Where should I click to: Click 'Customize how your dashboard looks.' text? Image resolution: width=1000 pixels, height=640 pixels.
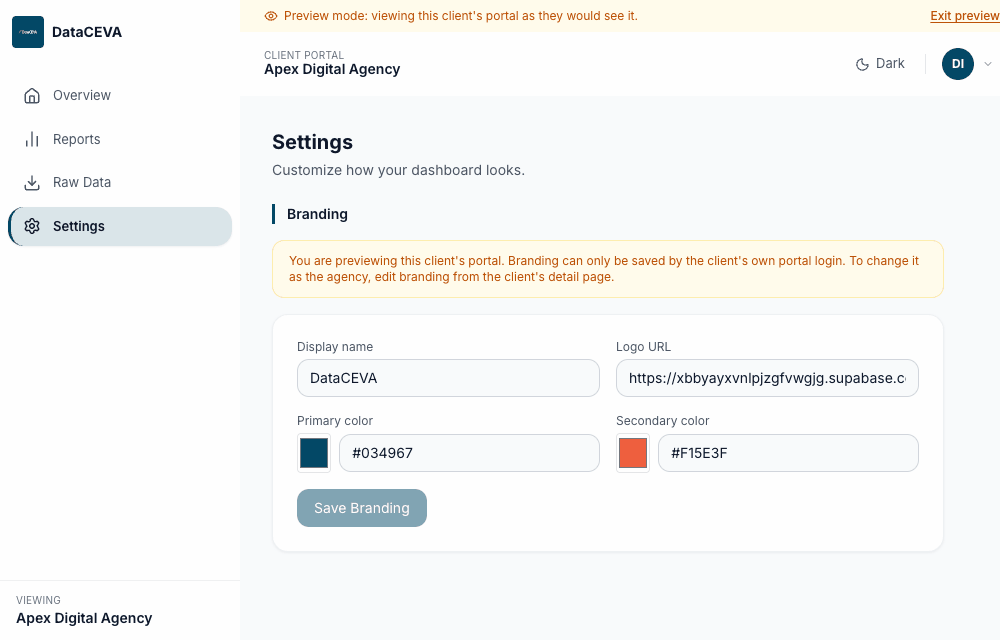pos(399,170)
